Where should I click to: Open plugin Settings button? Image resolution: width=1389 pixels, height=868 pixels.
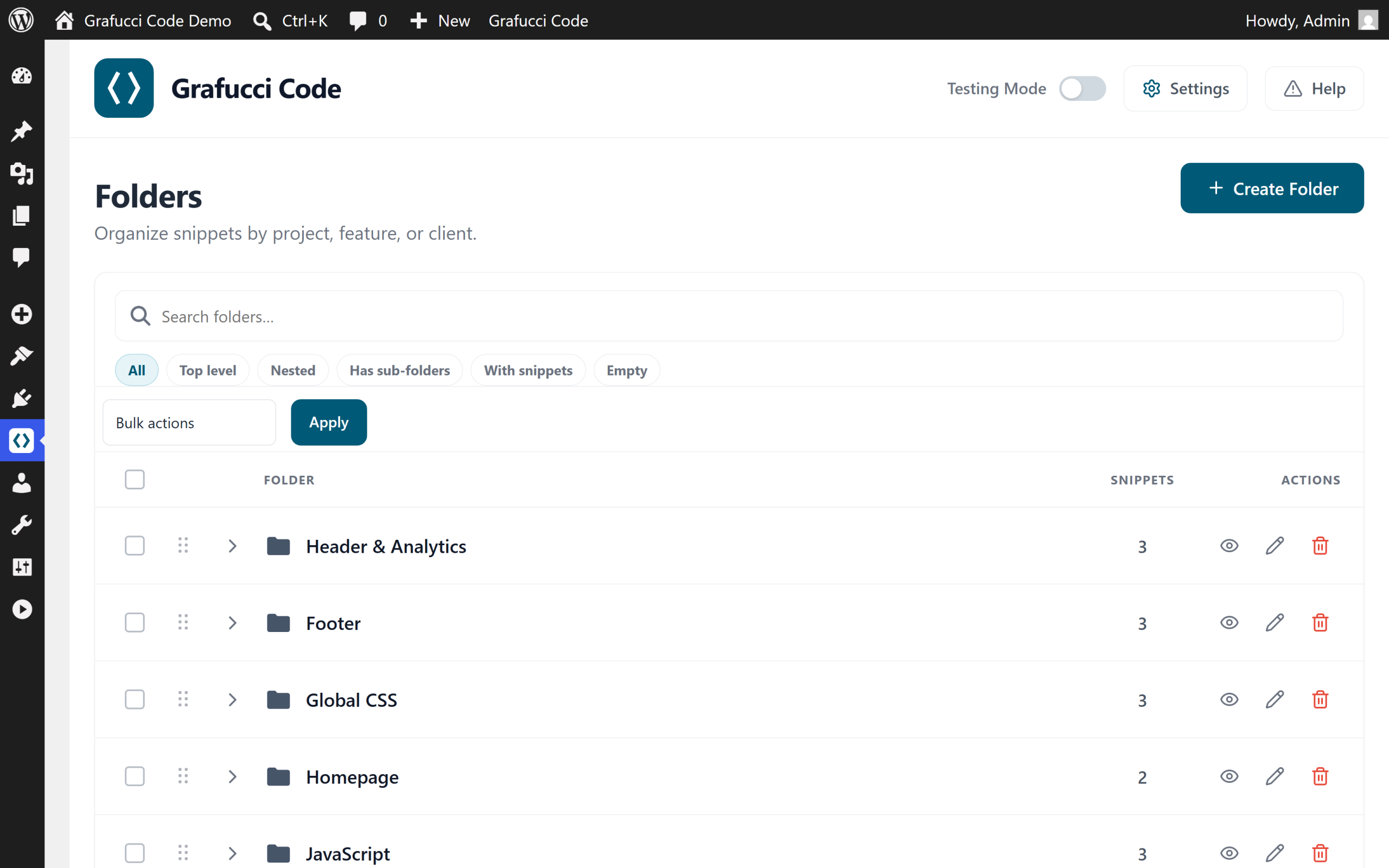1185,88
